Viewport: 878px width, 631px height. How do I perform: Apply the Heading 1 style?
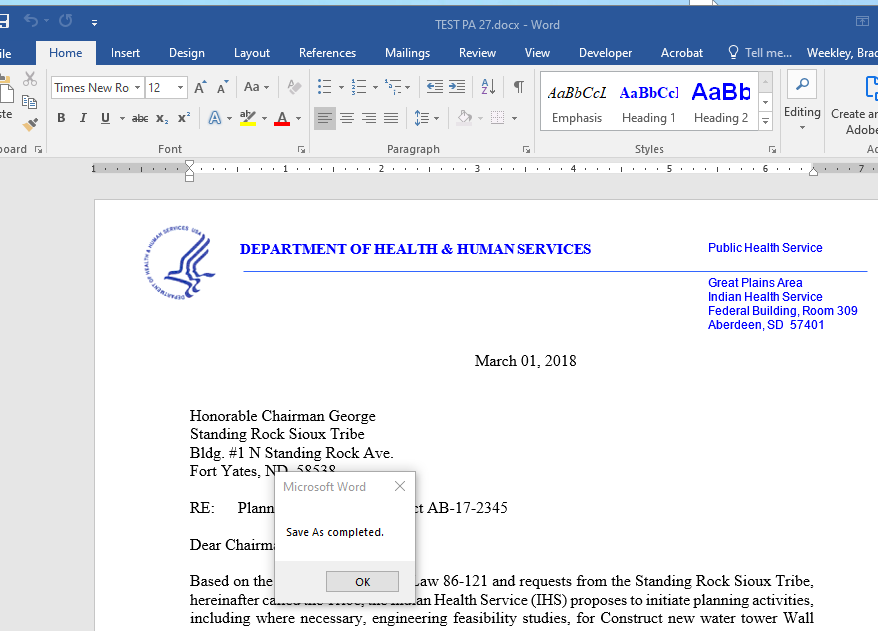click(x=648, y=102)
